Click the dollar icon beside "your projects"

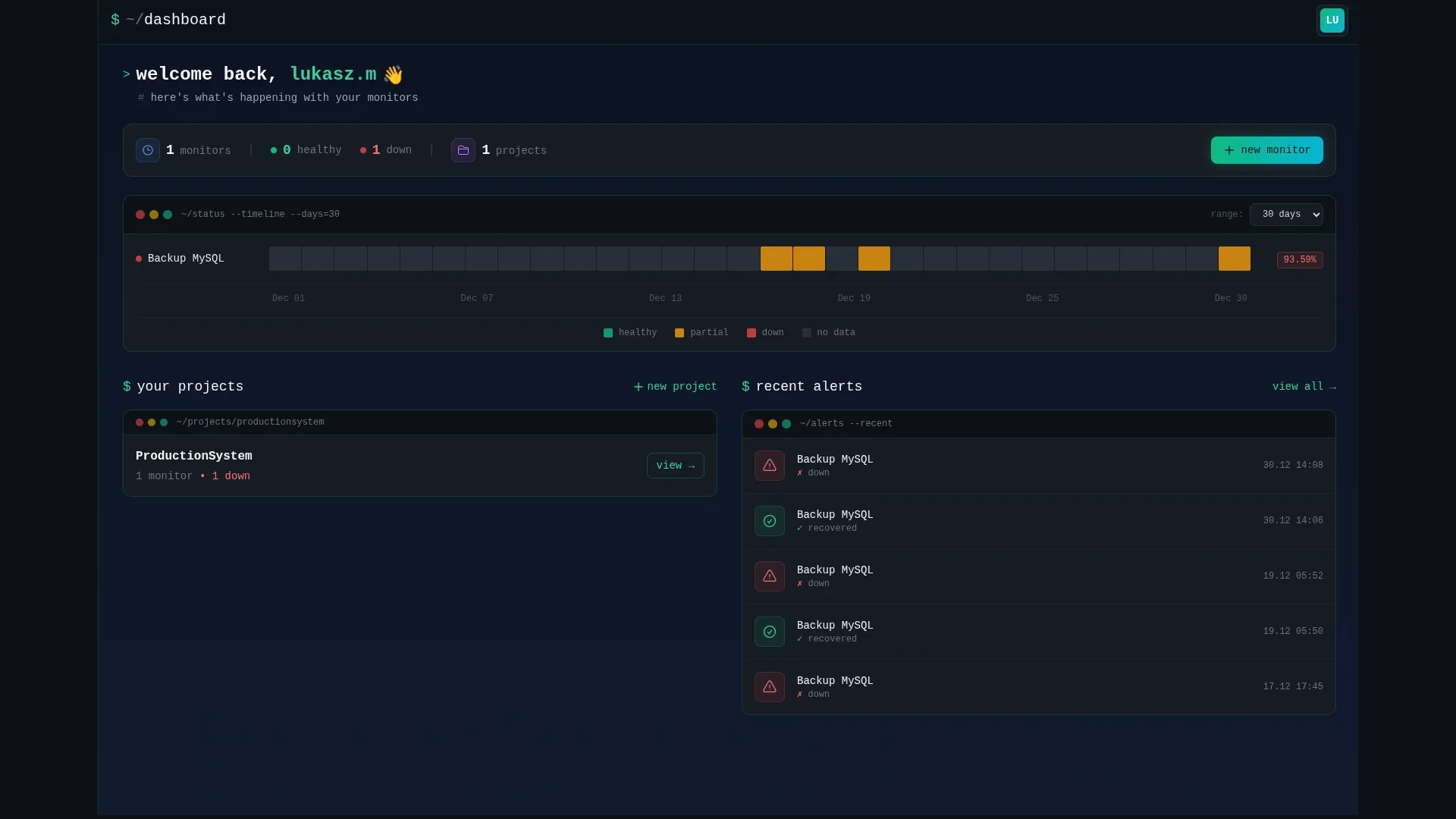pos(126,387)
